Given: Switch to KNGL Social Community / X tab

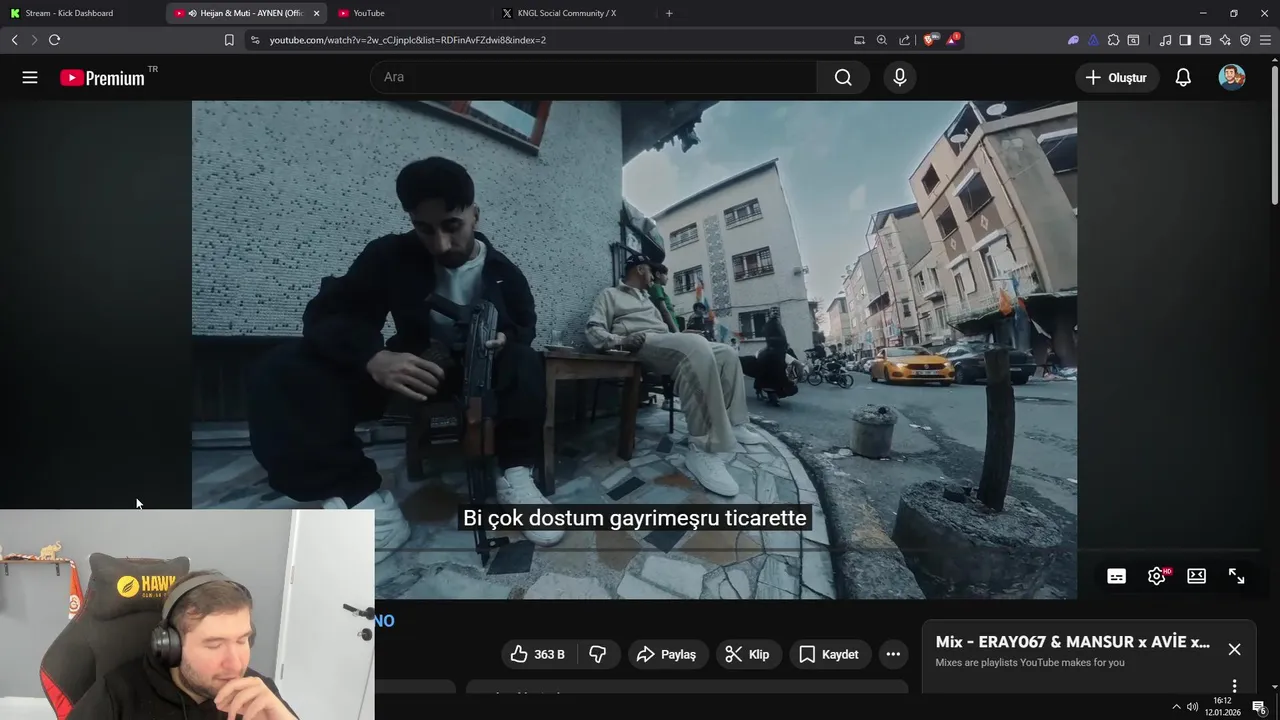Looking at the screenshot, I should click(574, 13).
